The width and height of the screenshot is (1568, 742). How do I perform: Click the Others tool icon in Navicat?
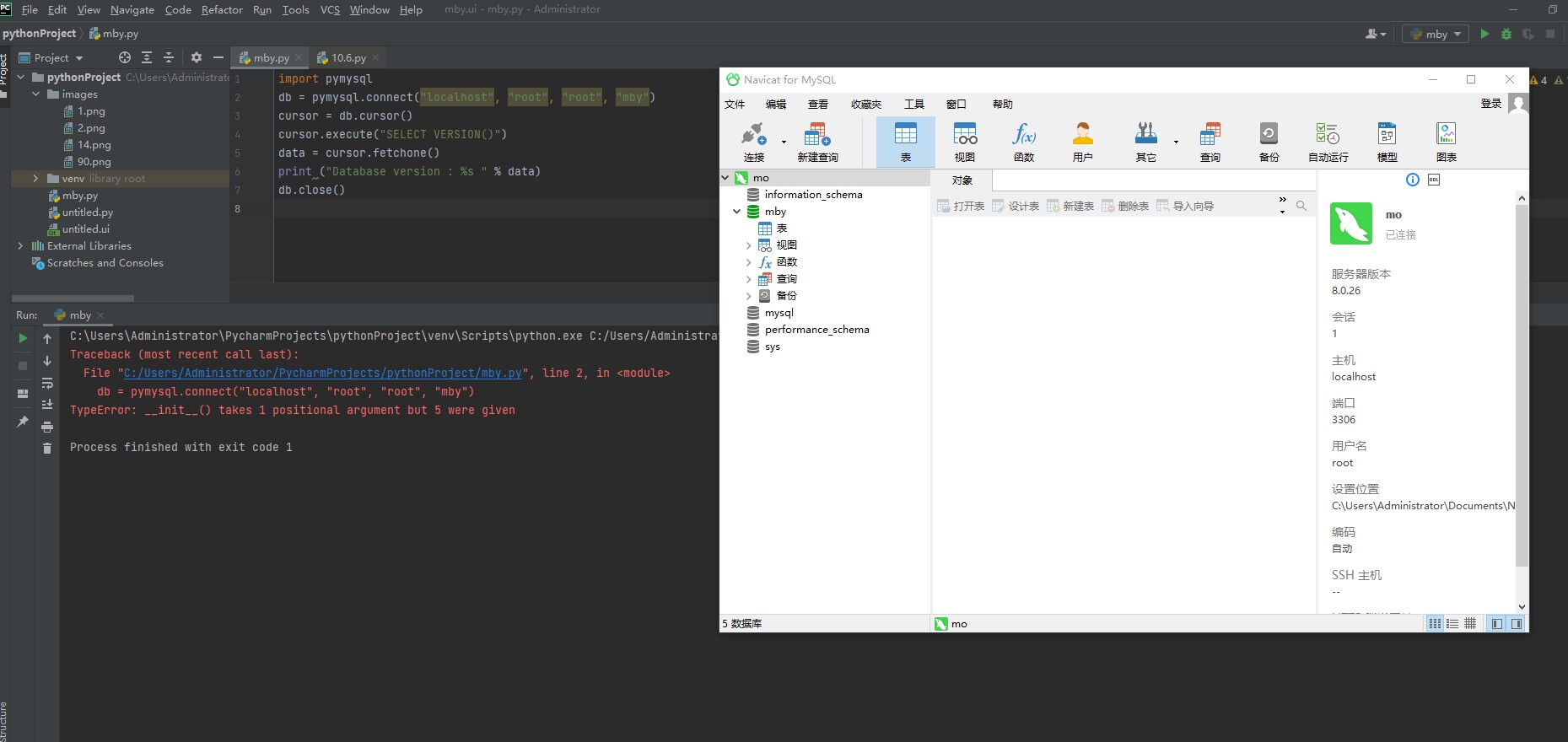tap(1146, 142)
